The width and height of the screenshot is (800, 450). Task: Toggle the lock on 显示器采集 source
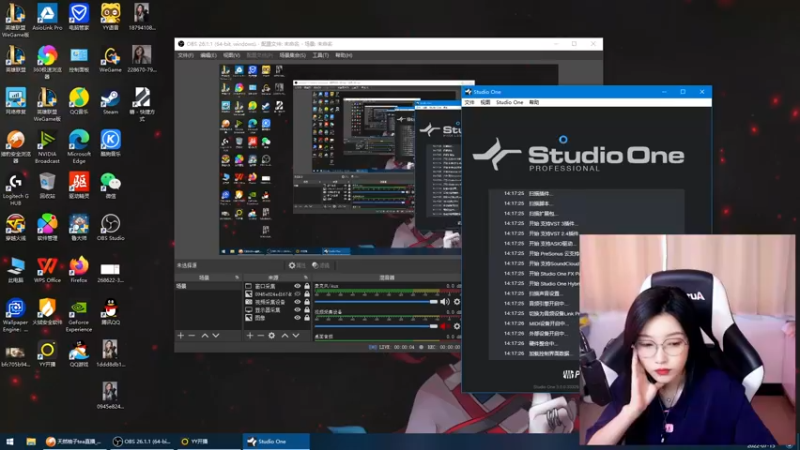(x=307, y=310)
